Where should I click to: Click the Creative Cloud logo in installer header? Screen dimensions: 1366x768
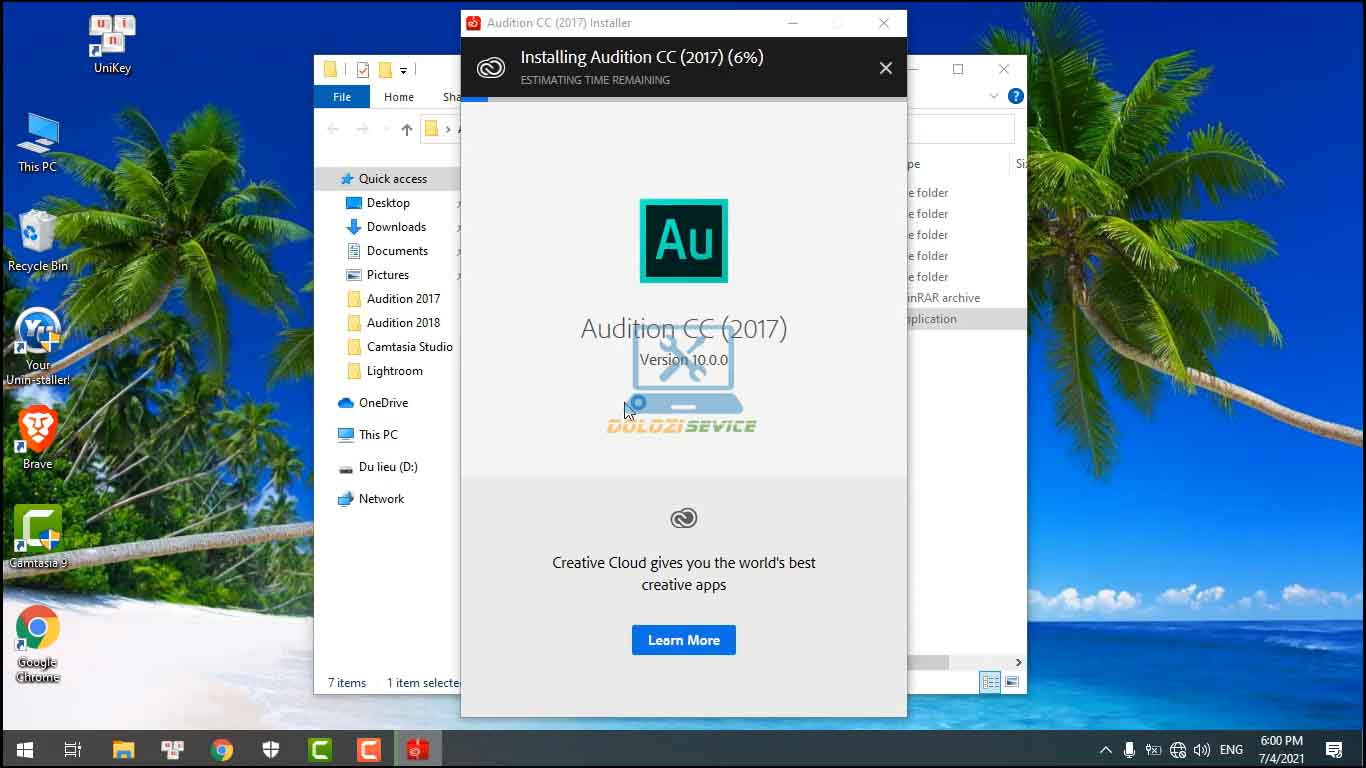(x=491, y=68)
